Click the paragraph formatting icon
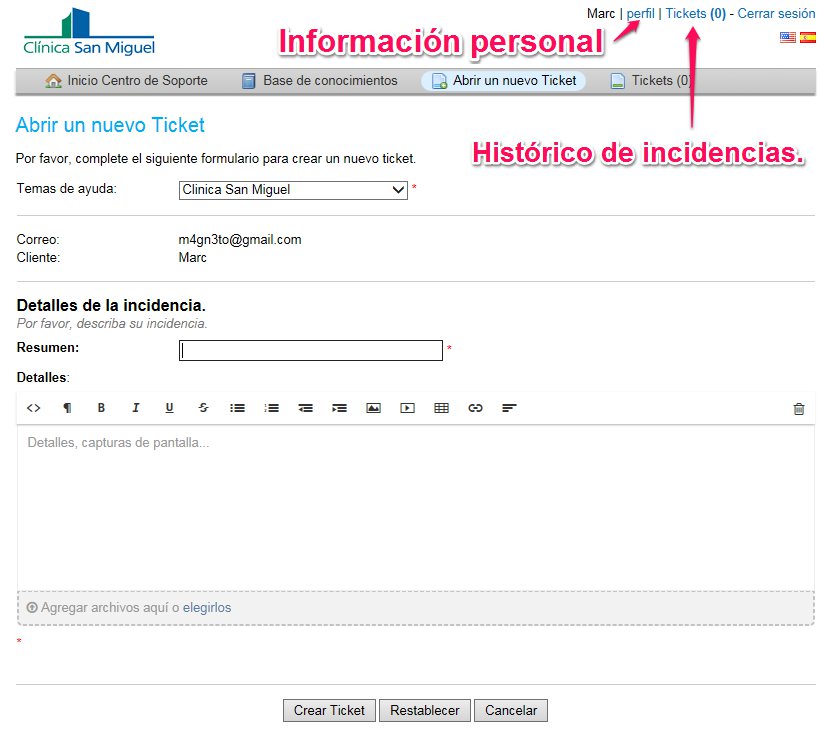The height and width of the screenshot is (750, 835). pos(67,408)
